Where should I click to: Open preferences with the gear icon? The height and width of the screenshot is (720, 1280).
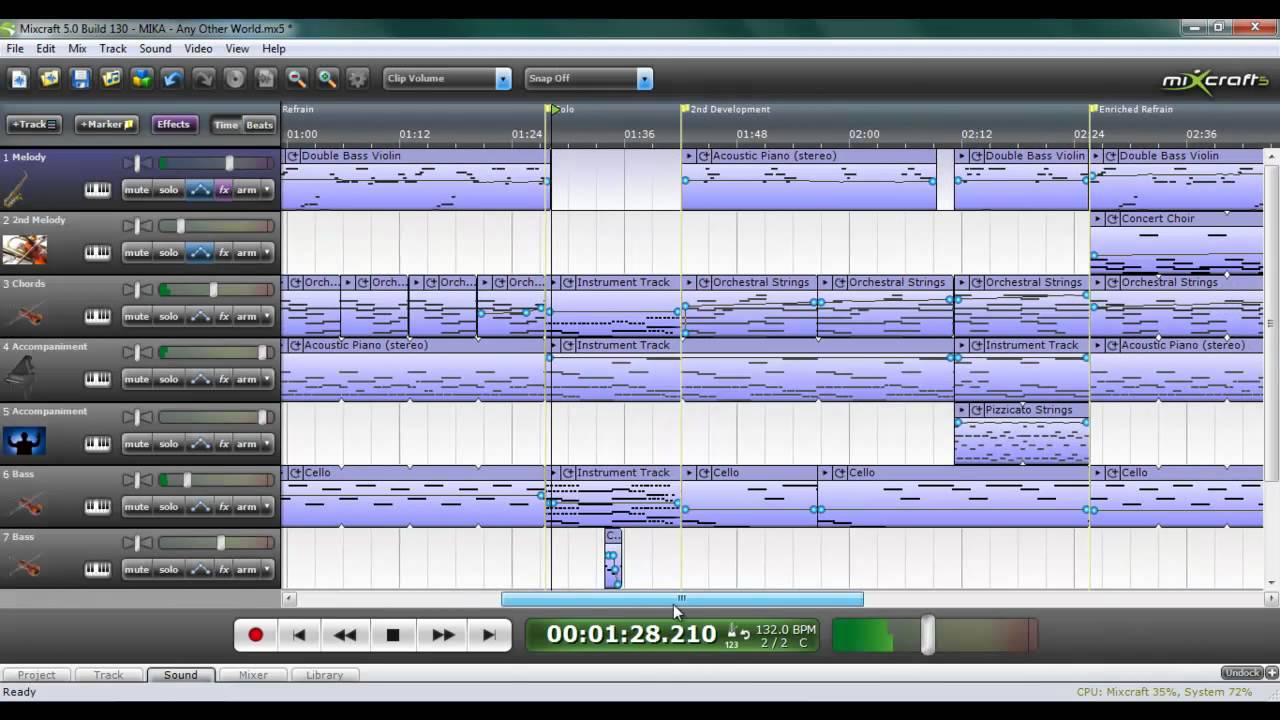point(358,78)
